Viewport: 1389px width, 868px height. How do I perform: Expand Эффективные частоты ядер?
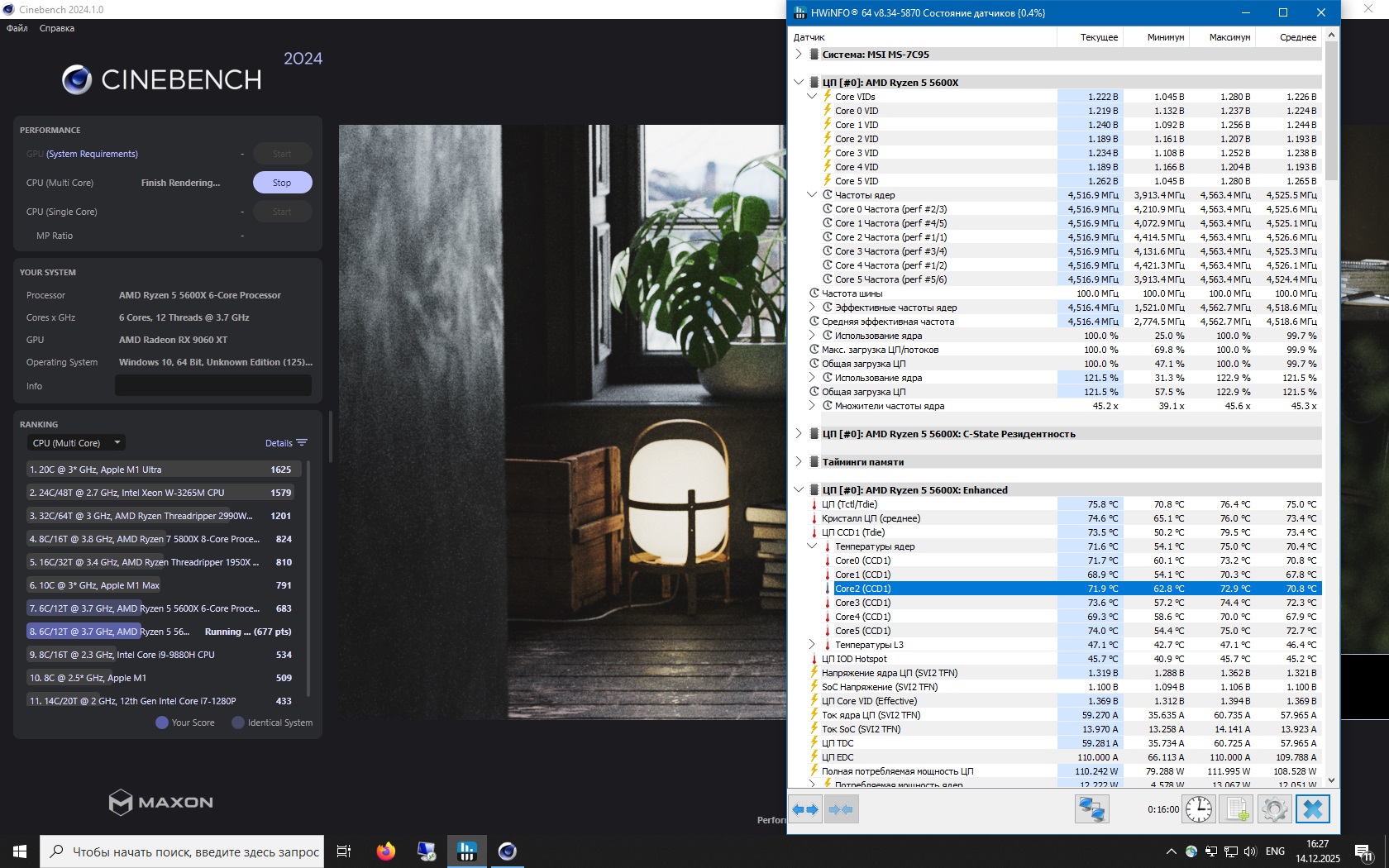[812, 308]
